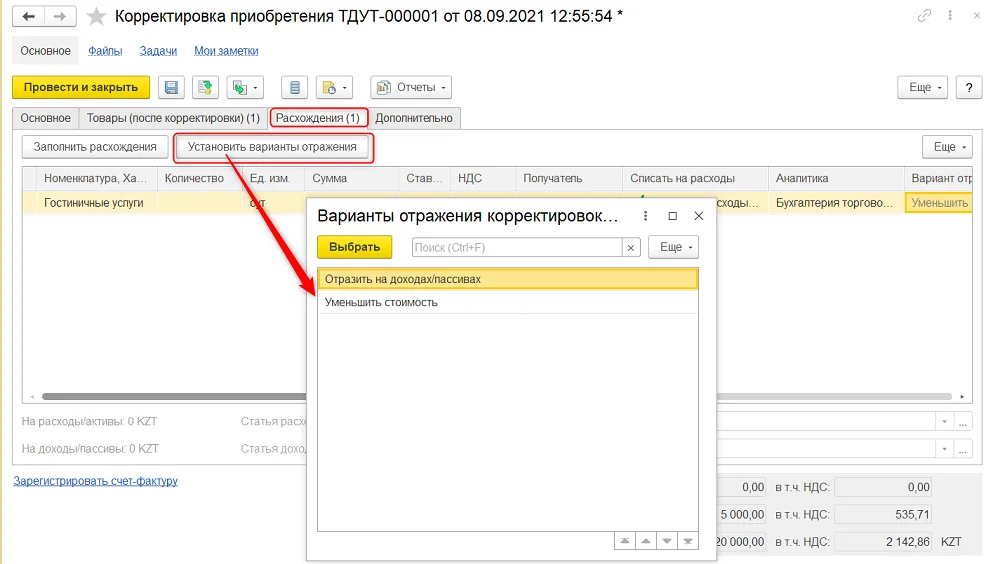Screen dimensions: 1000x564
Task: Click Провести и закрыть button
Action: 81,87
